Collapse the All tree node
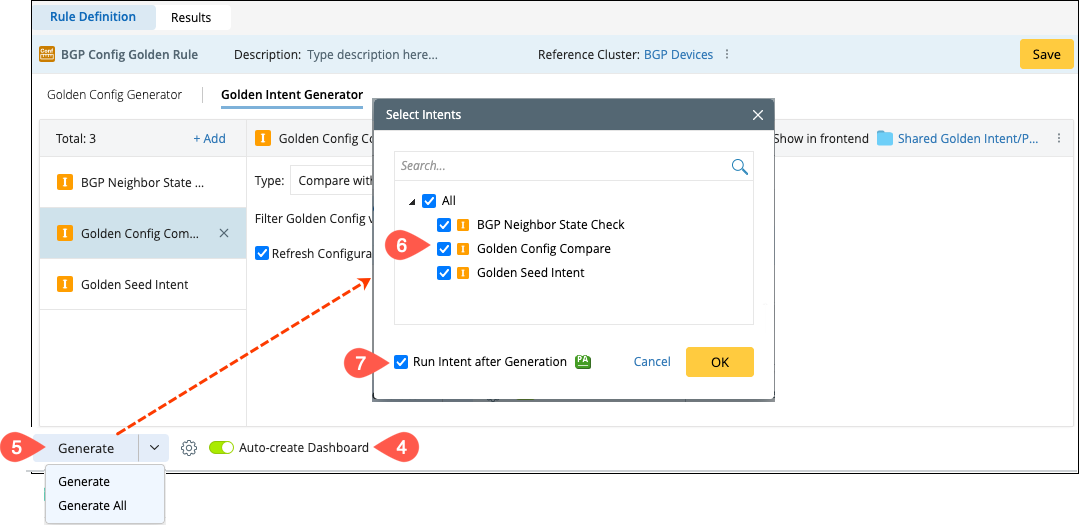This screenshot has width=1079, height=526. tap(412, 202)
